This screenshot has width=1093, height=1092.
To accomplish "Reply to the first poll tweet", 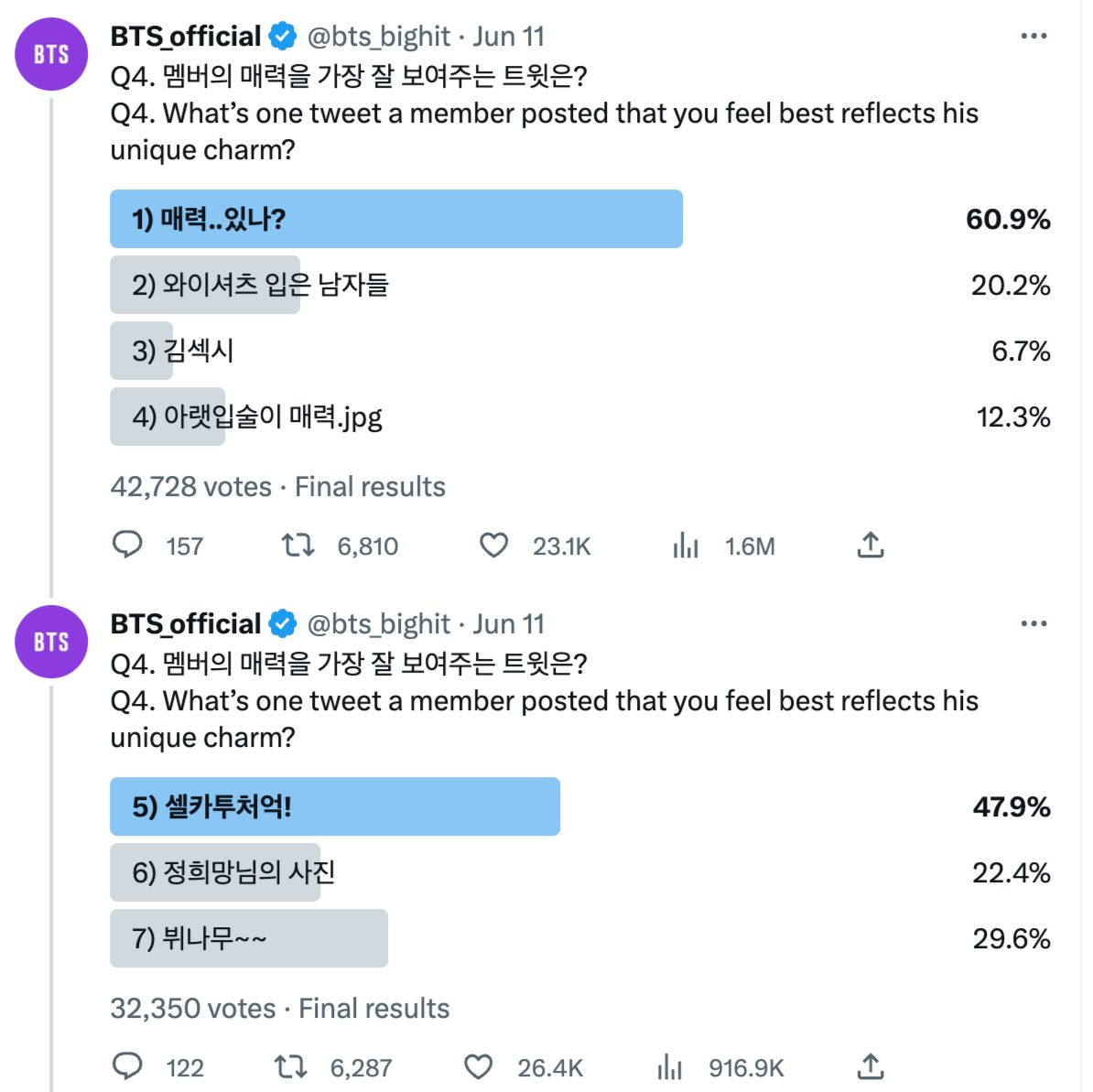I will click(x=127, y=546).
